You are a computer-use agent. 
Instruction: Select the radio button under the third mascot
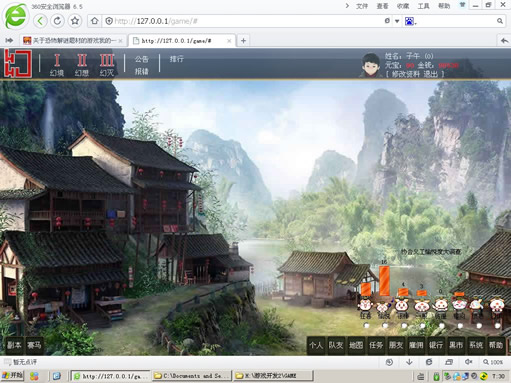tap(404, 325)
